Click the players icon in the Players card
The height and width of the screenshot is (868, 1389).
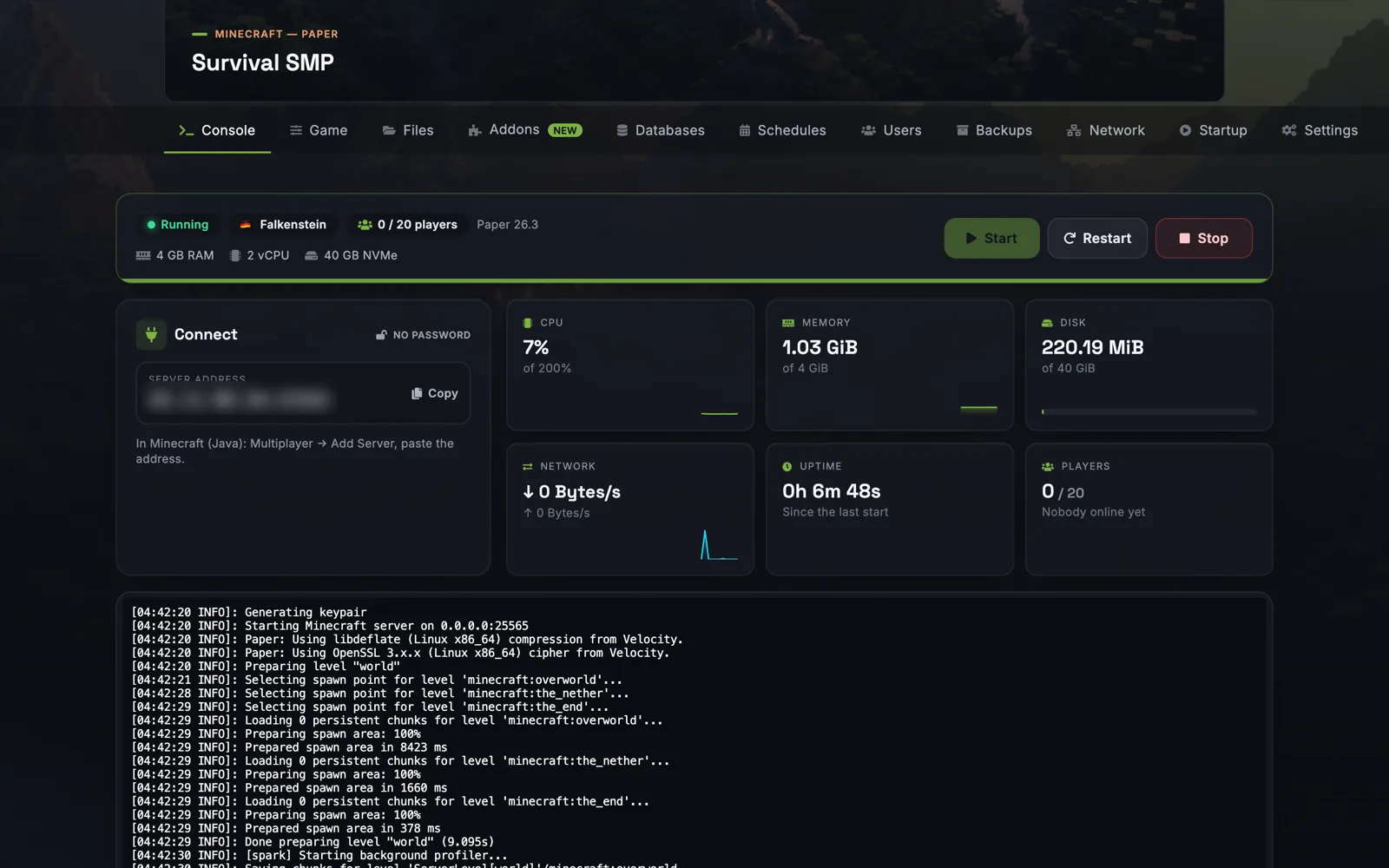point(1048,467)
